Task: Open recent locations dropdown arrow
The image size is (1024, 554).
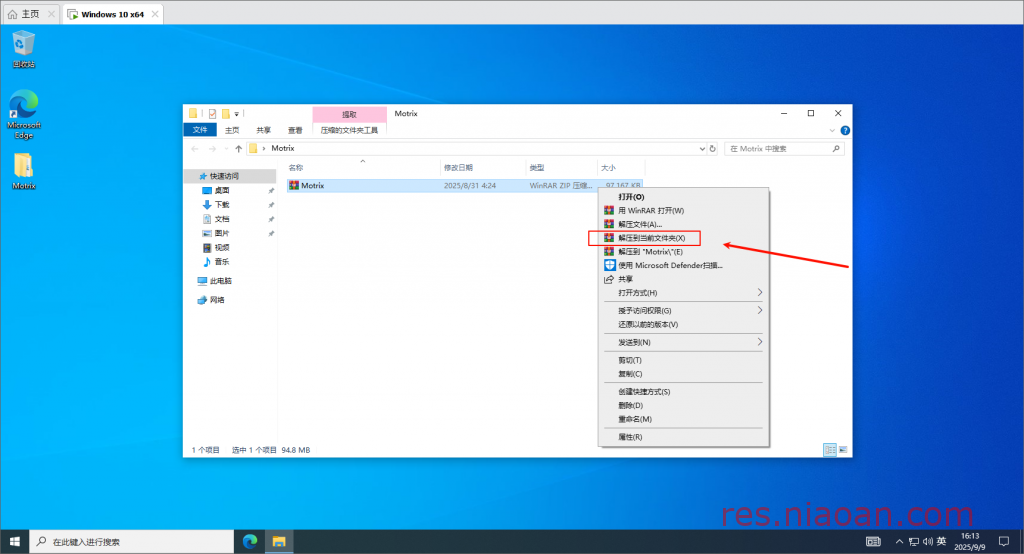Action: [x=226, y=149]
